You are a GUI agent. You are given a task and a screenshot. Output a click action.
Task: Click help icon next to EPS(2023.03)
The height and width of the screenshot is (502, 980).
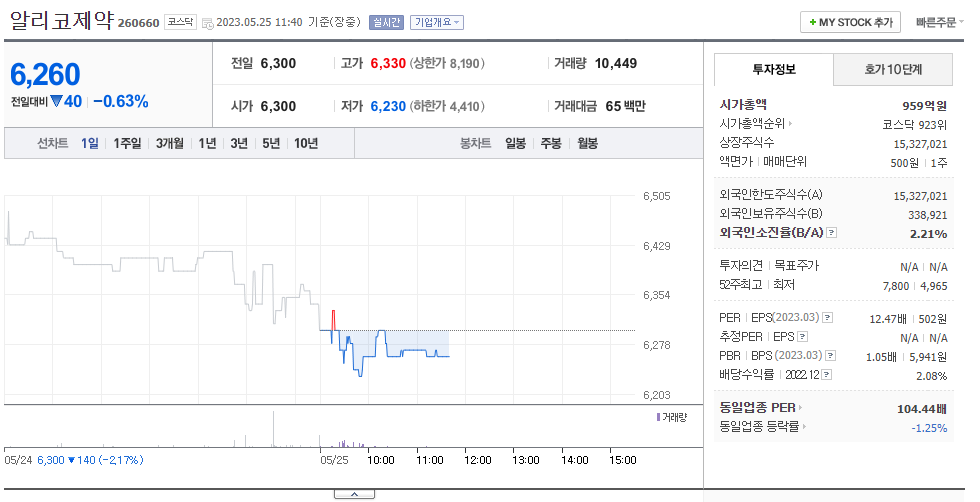click(828, 318)
